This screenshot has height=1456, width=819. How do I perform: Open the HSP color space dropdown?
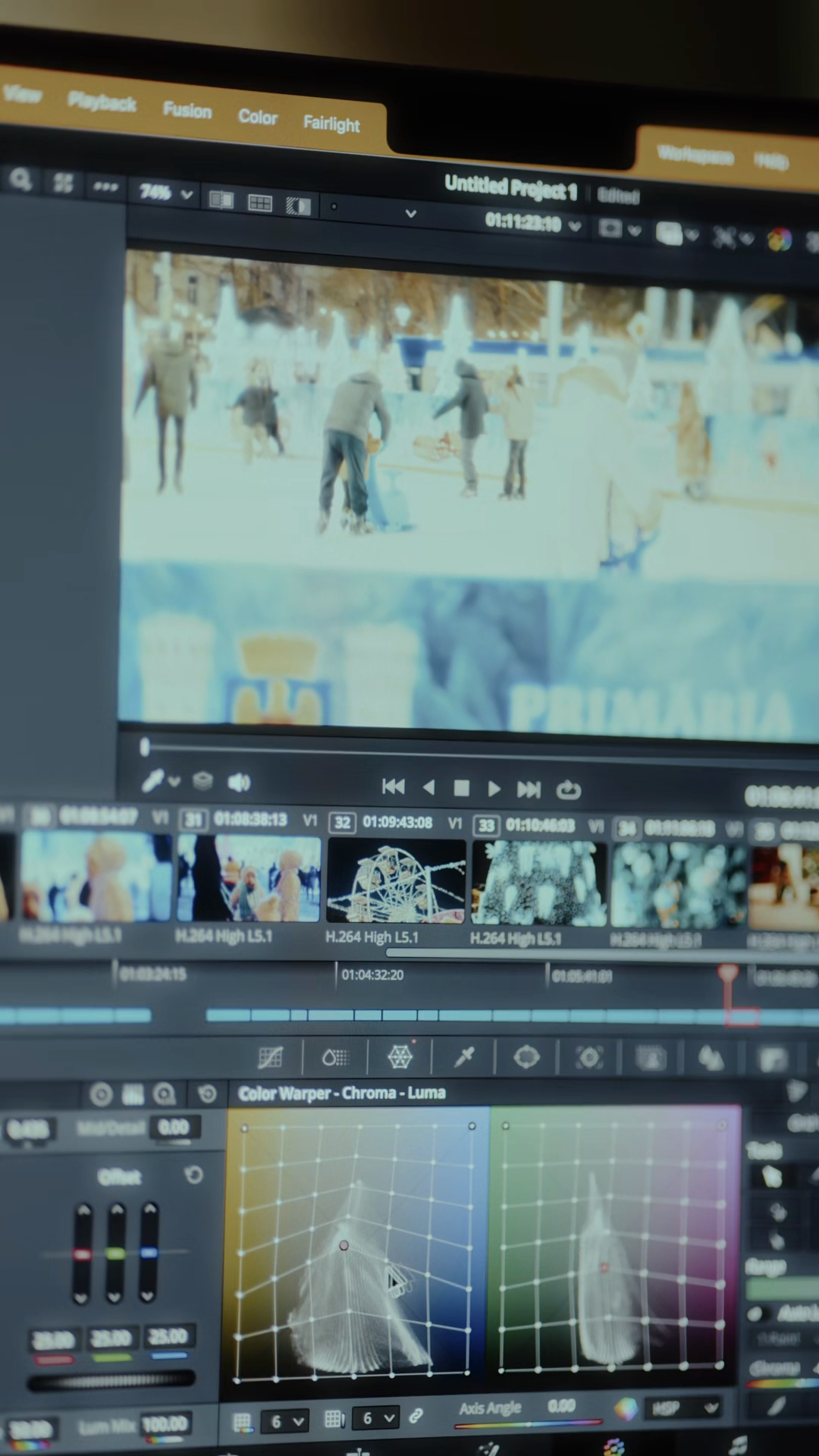tap(684, 1408)
